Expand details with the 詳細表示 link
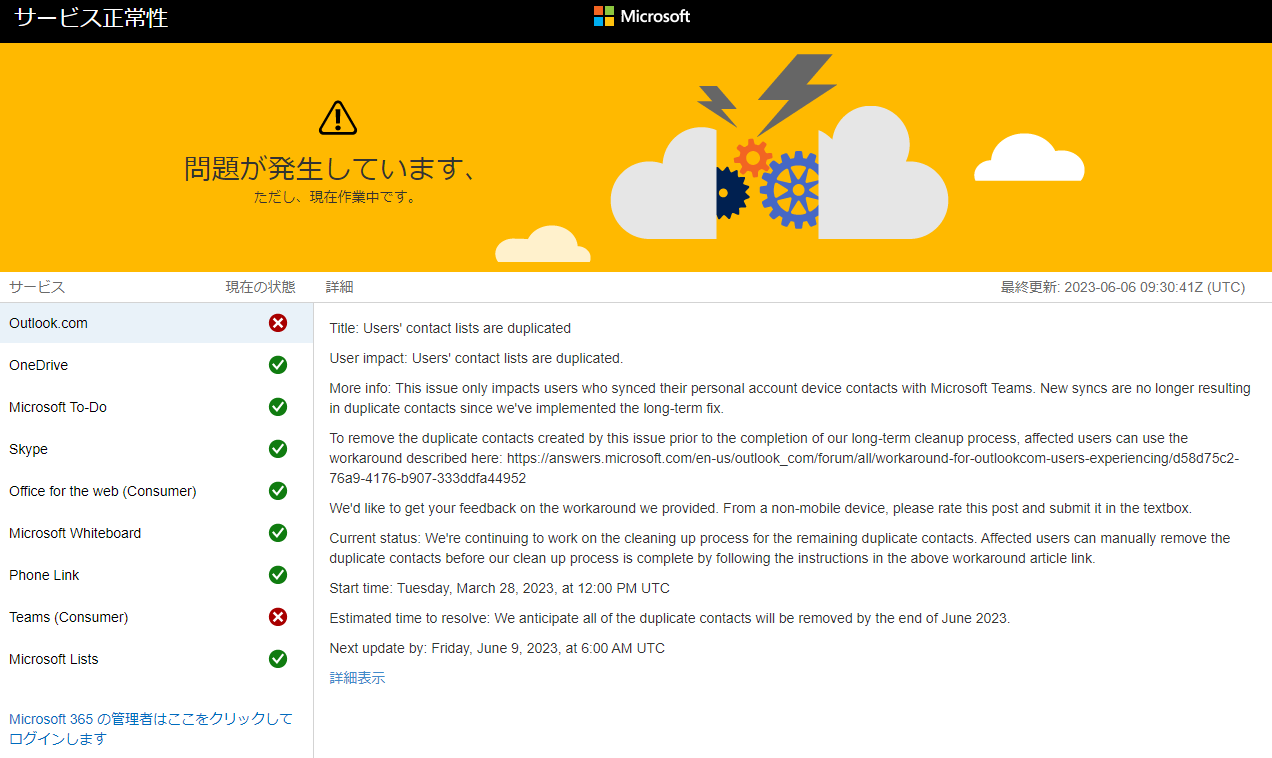Screen dimensions: 1272x758 click(x=357, y=677)
